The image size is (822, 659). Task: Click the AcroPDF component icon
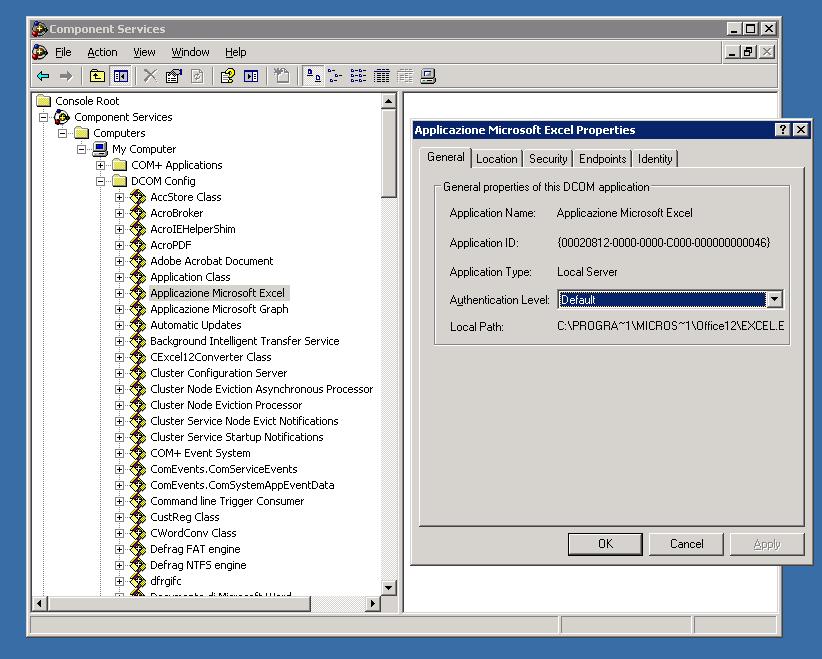click(138, 245)
